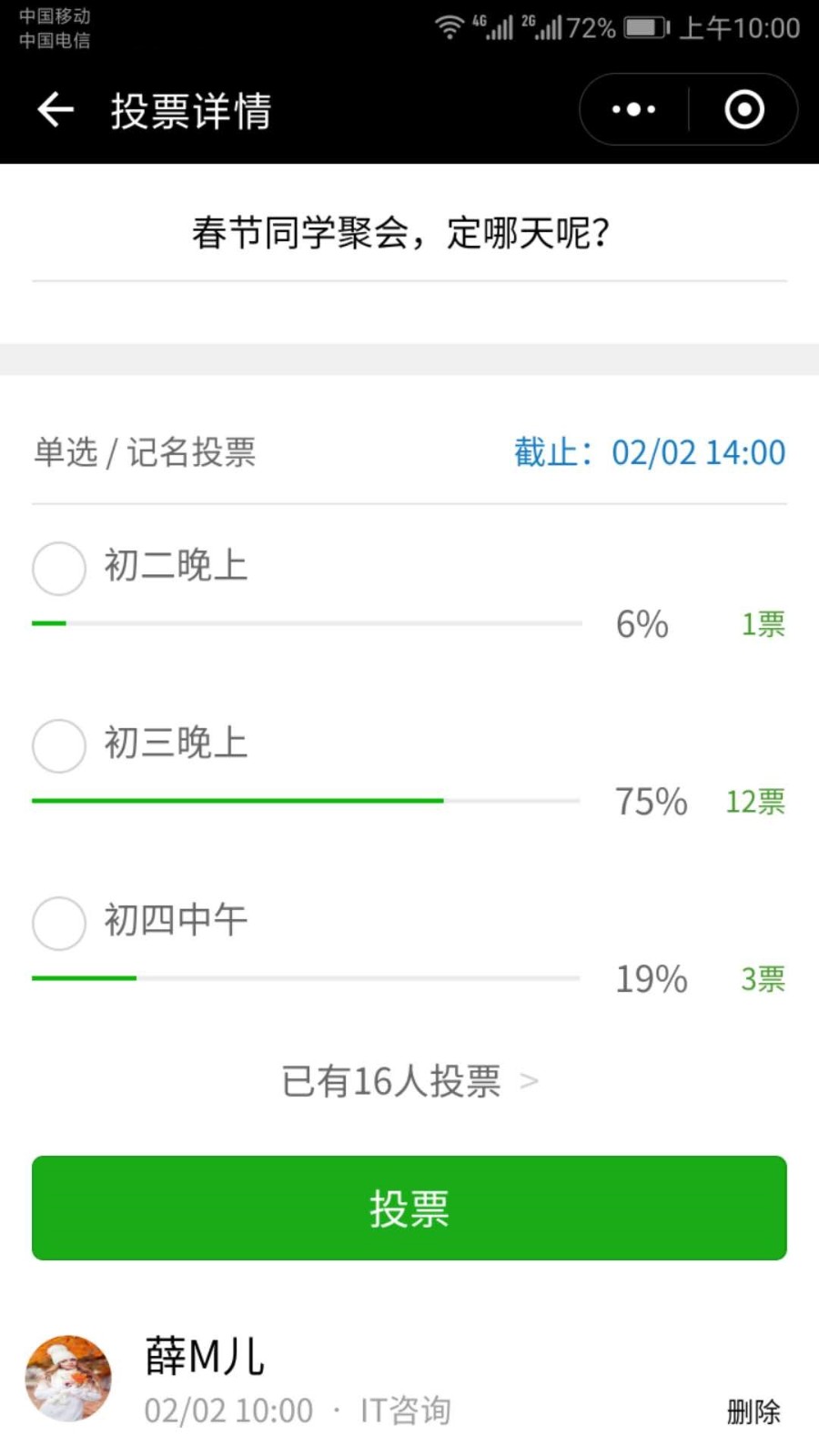Tap the 投票详情 page title
Viewport: 819px width, 1456px height.
(191, 111)
